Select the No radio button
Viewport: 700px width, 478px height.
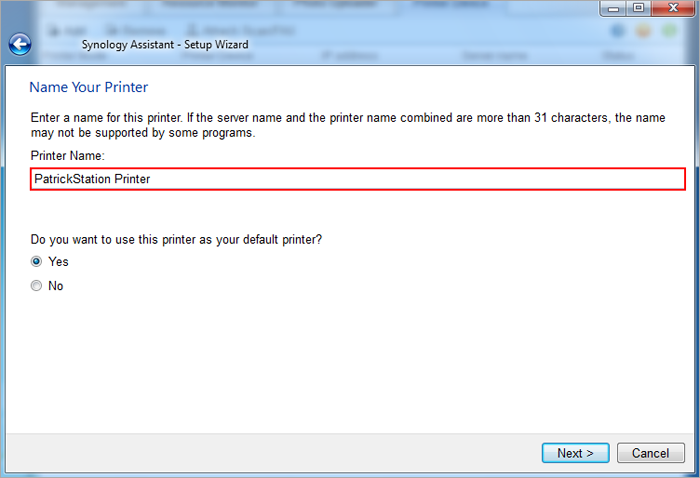pos(37,286)
